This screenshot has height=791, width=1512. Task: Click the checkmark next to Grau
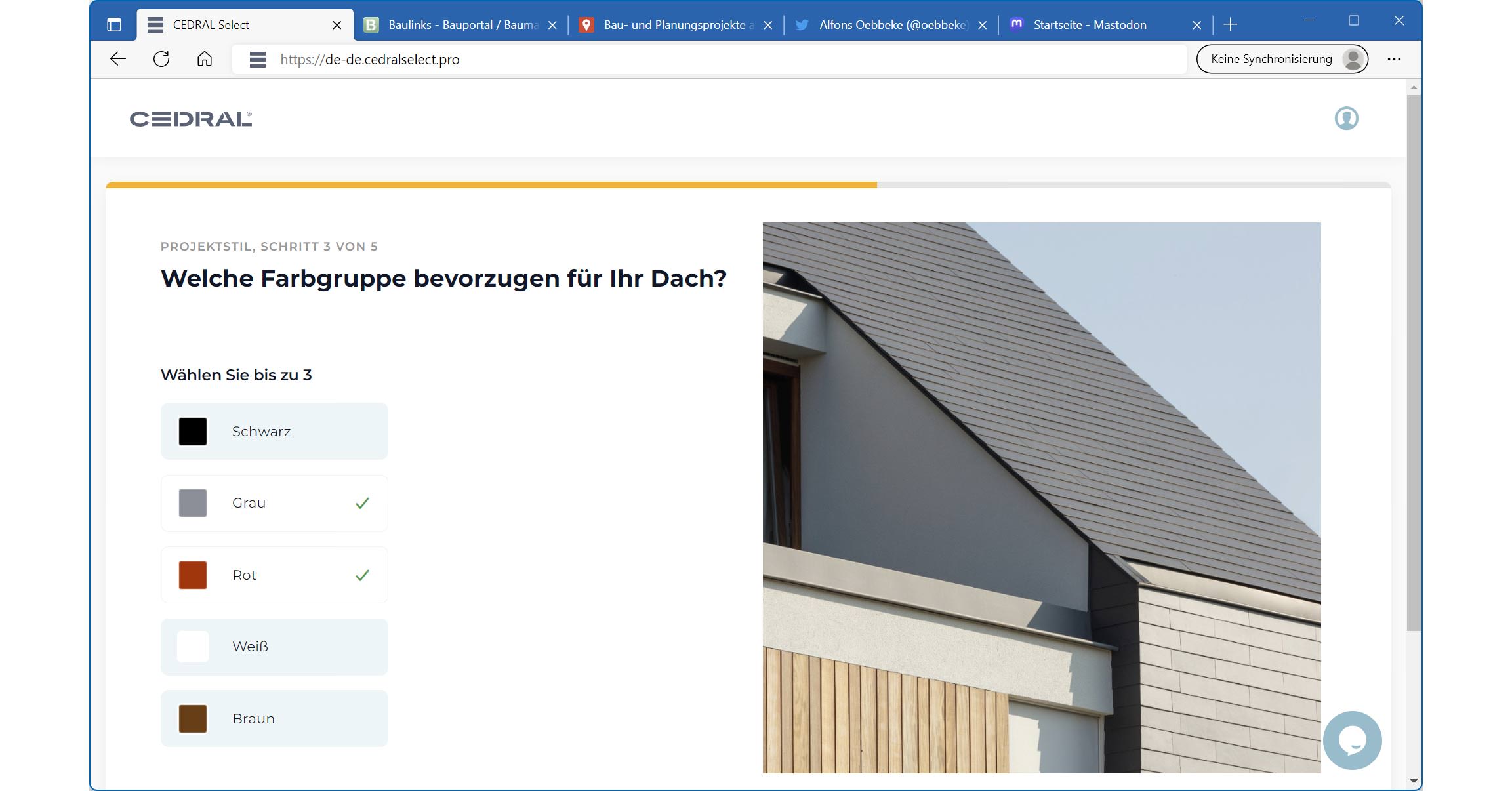click(x=362, y=503)
